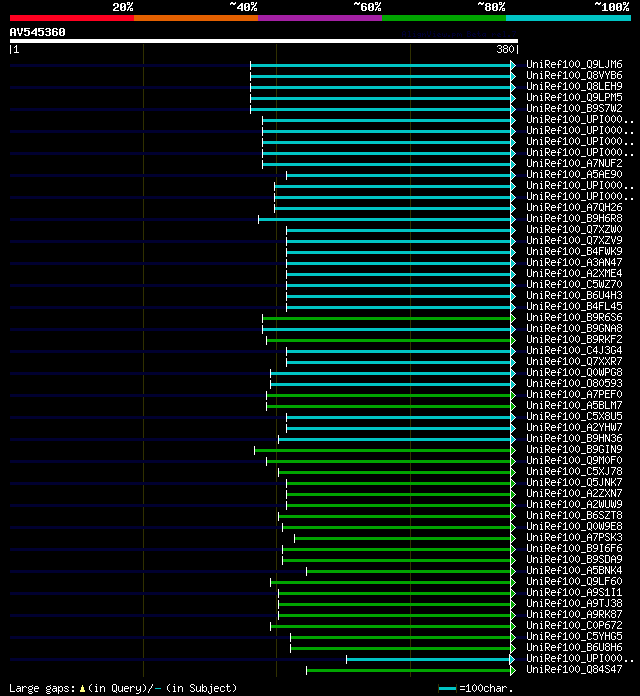Click the UniRef100_B9RKF2 hit name

(574, 339)
